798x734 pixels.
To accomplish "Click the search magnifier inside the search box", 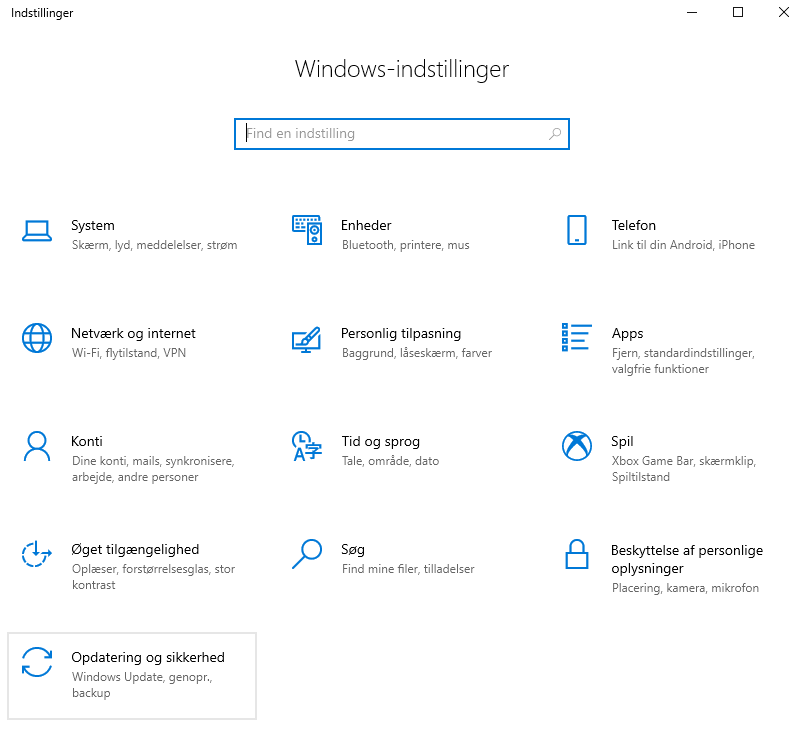I will coord(555,134).
